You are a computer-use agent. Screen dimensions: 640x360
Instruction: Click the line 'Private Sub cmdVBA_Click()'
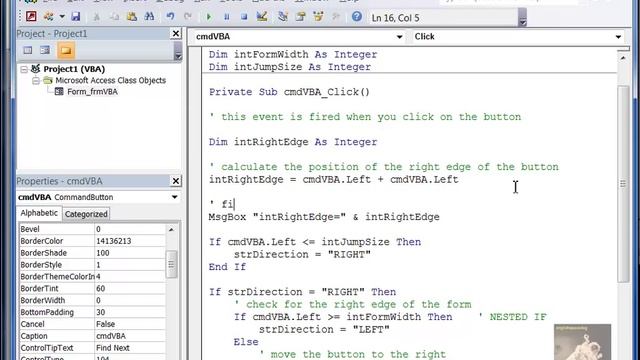point(289,92)
